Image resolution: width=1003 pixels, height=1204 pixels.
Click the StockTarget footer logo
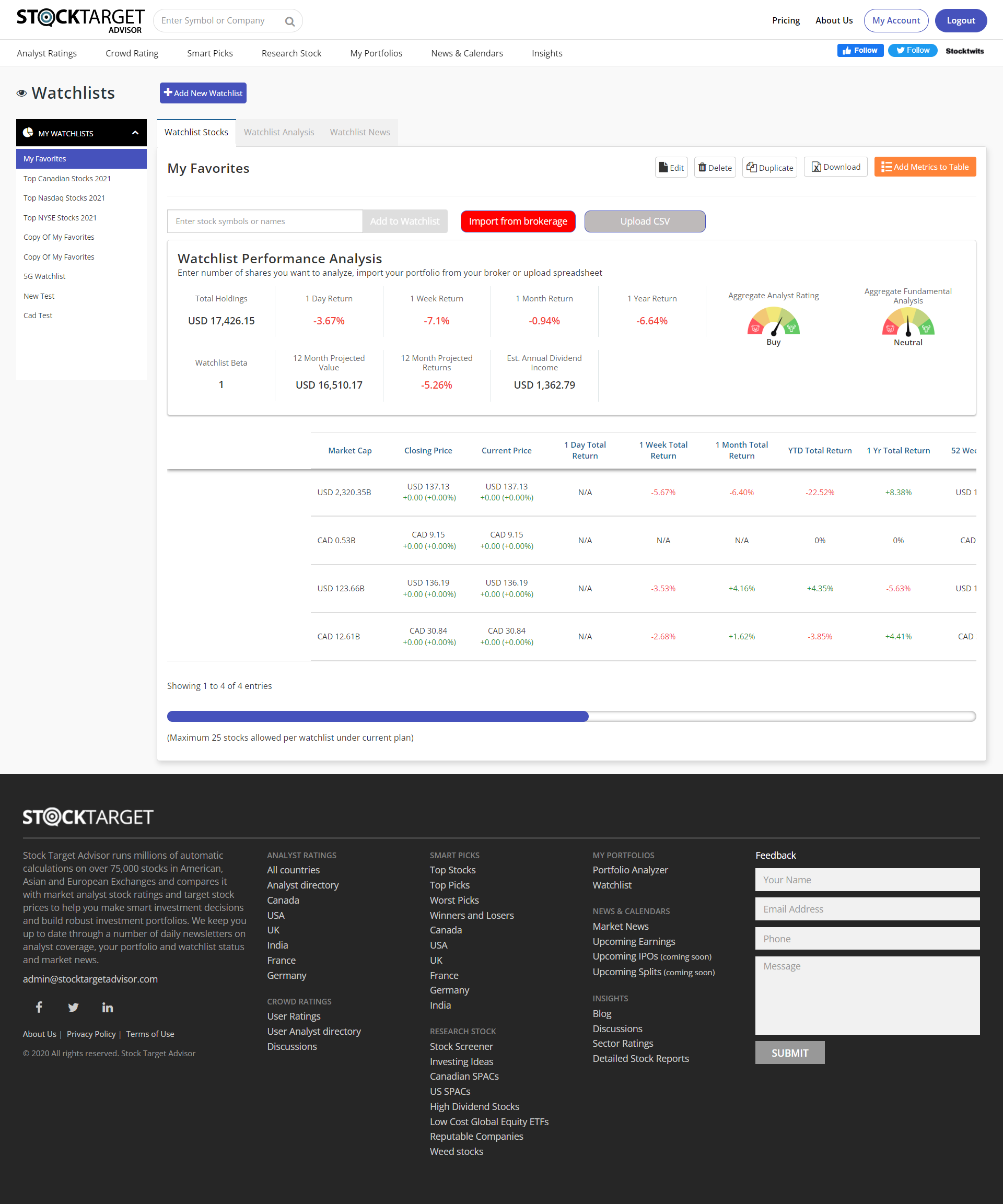tap(88, 817)
